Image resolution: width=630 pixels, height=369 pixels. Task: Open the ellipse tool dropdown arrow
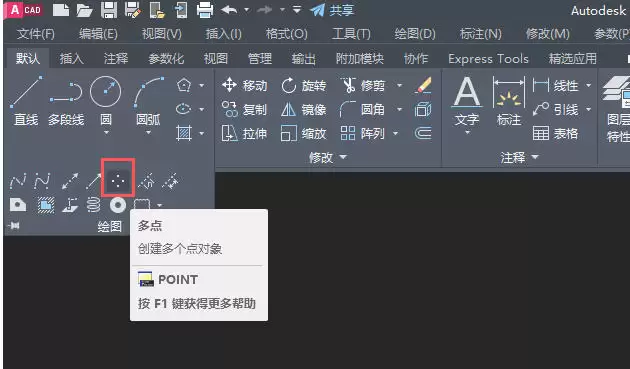[x=202, y=109]
